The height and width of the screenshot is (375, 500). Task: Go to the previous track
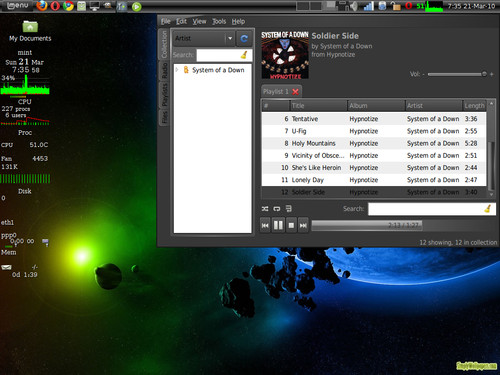click(x=265, y=226)
